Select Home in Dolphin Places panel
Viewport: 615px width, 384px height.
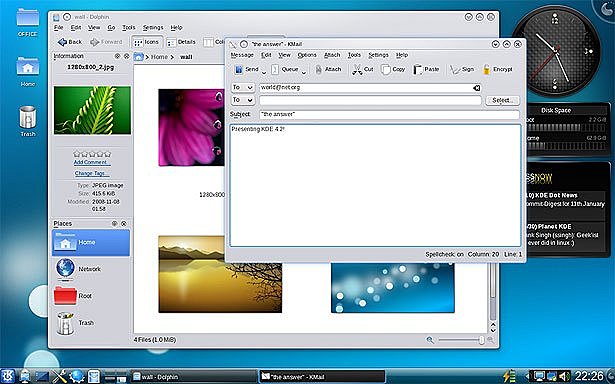(x=91, y=242)
